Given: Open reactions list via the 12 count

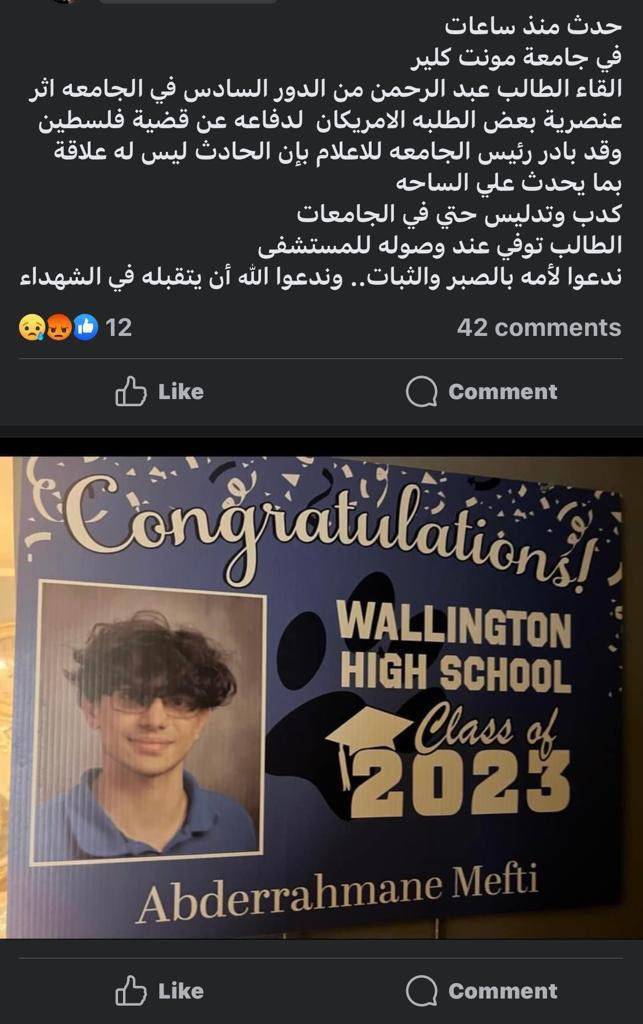Looking at the screenshot, I should (119, 327).
